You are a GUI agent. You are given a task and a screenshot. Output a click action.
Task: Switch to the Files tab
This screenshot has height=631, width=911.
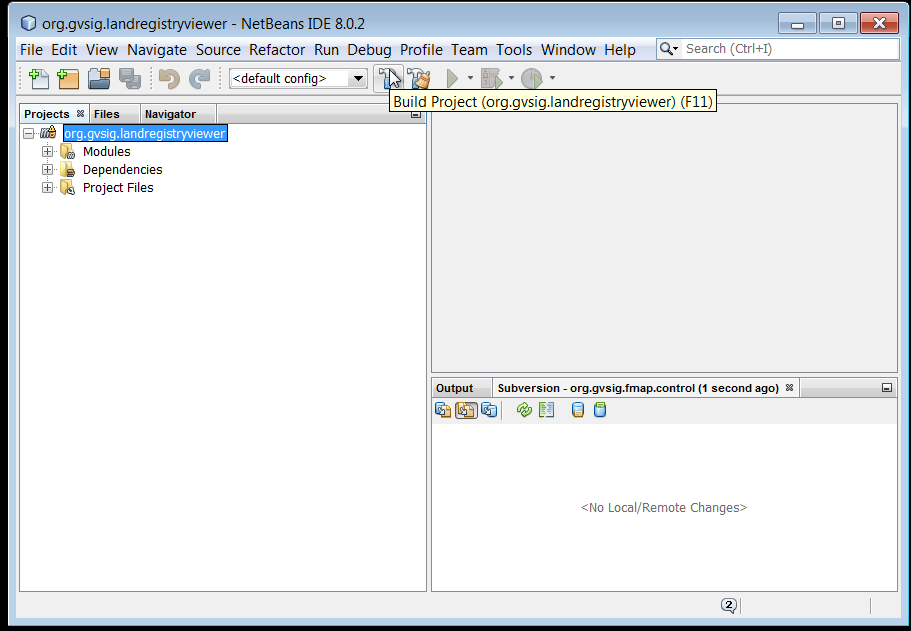[x=107, y=114]
